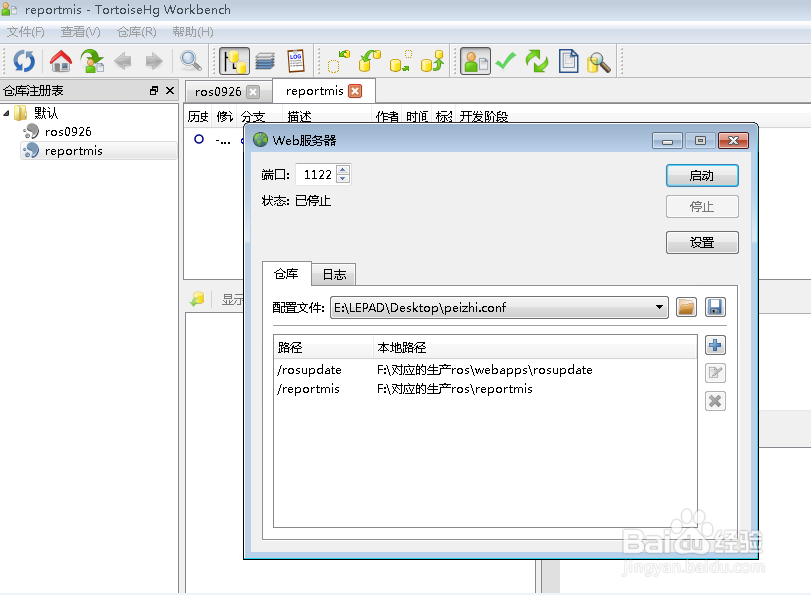Click the 启动 button
This screenshot has height=595, width=811.
tap(702, 176)
